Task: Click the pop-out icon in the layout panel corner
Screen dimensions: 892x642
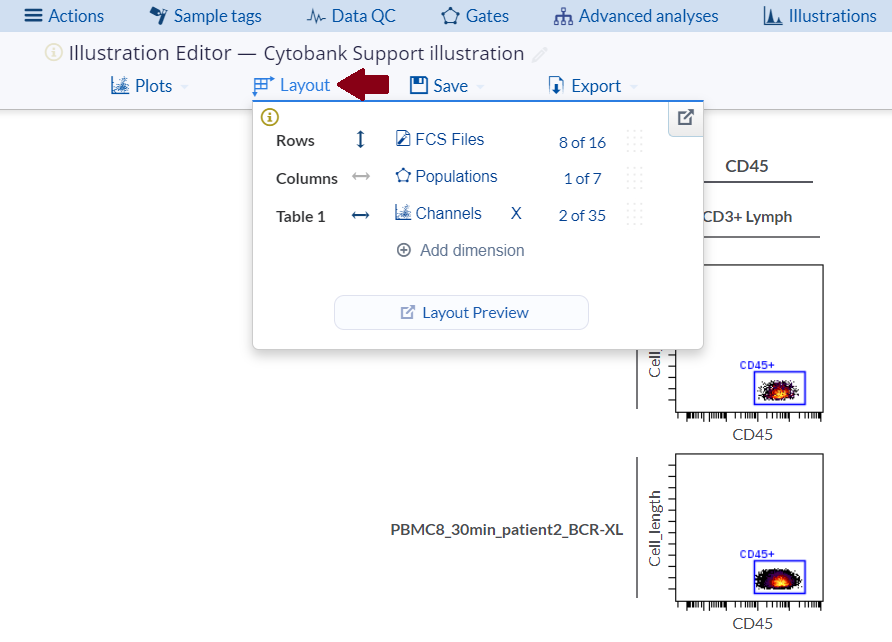Action: (x=685, y=117)
